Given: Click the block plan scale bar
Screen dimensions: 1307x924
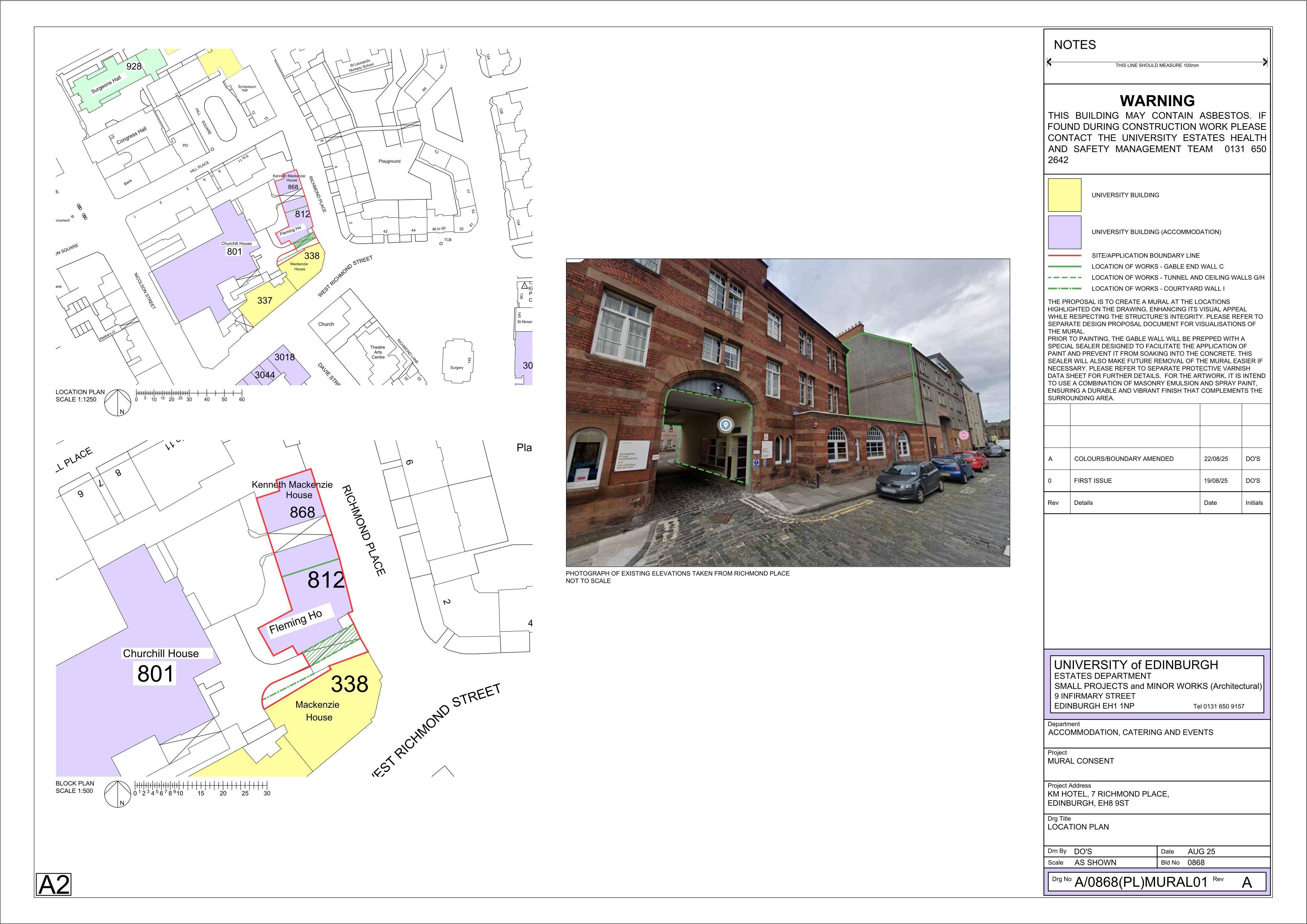Looking at the screenshot, I should [202, 788].
